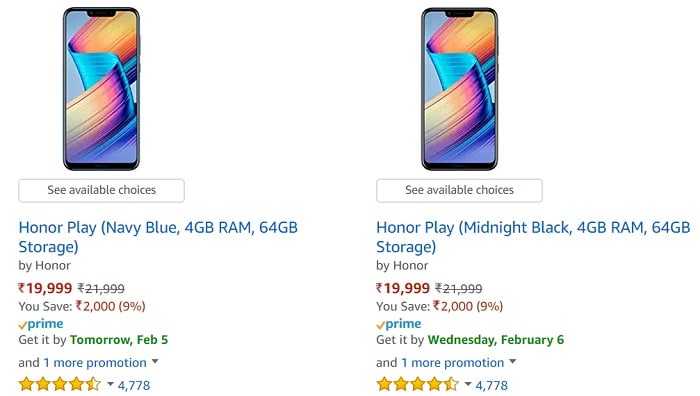The width and height of the screenshot is (700, 396).
Task: Click See available choices under Midnight Black phone
Action: [x=459, y=191]
